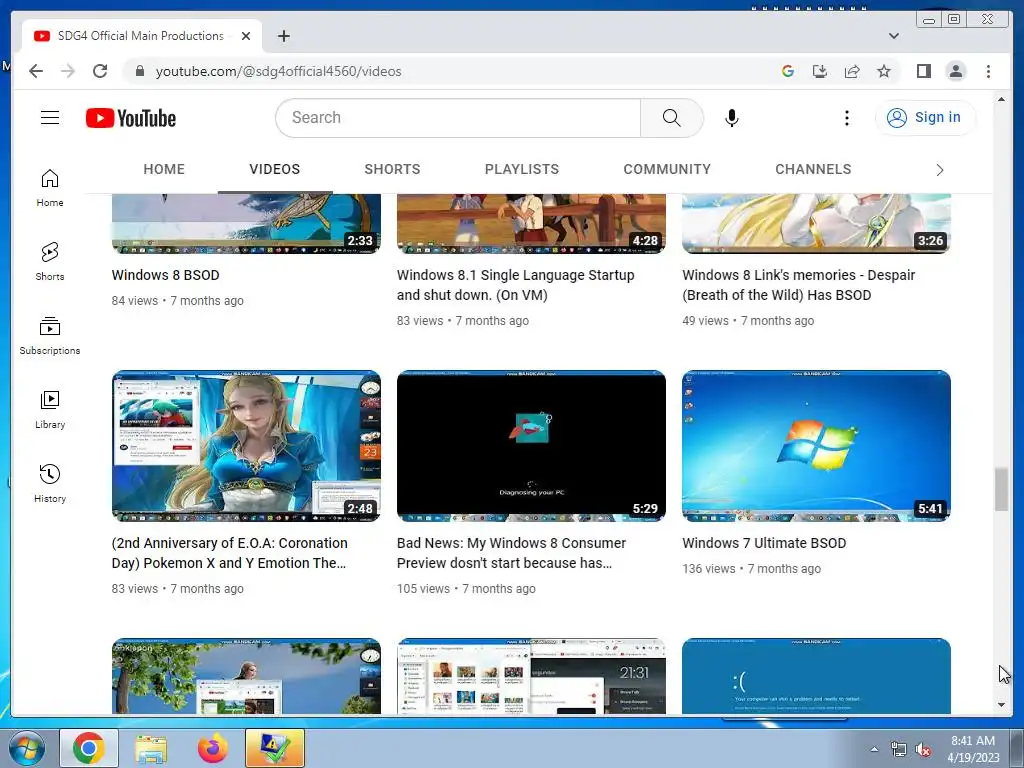Activate voice search microphone
Viewport: 1024px width, 768px height.
tap(731, 118)
